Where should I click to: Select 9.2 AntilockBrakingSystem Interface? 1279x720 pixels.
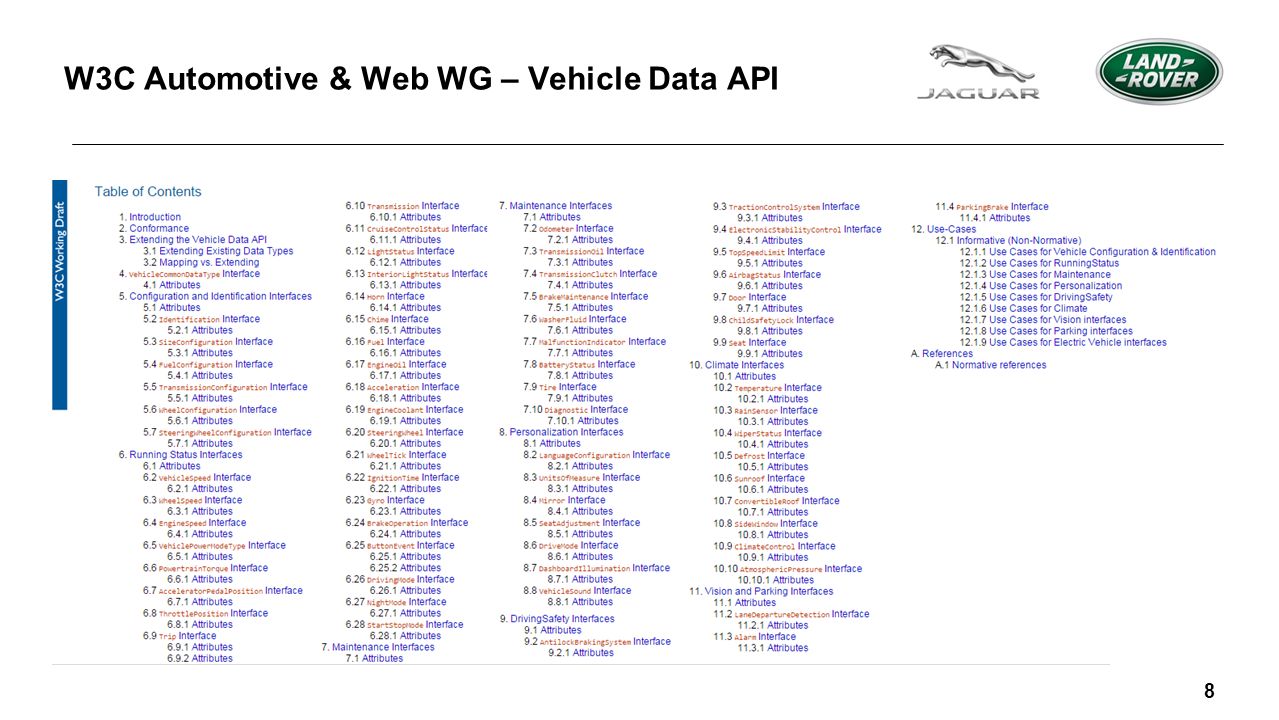click(597, 642)
